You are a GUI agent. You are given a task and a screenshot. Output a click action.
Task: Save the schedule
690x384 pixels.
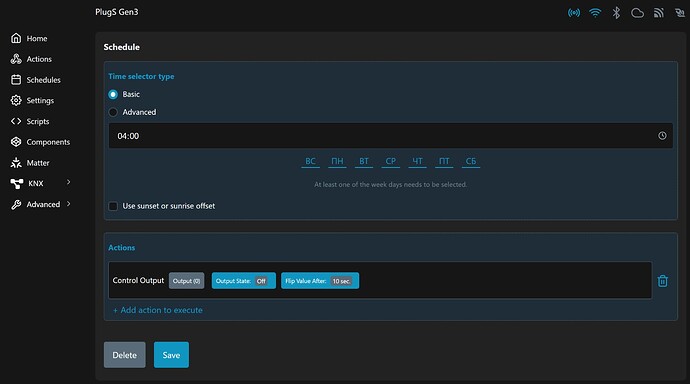pyautogui.click(x=171, y=355)
